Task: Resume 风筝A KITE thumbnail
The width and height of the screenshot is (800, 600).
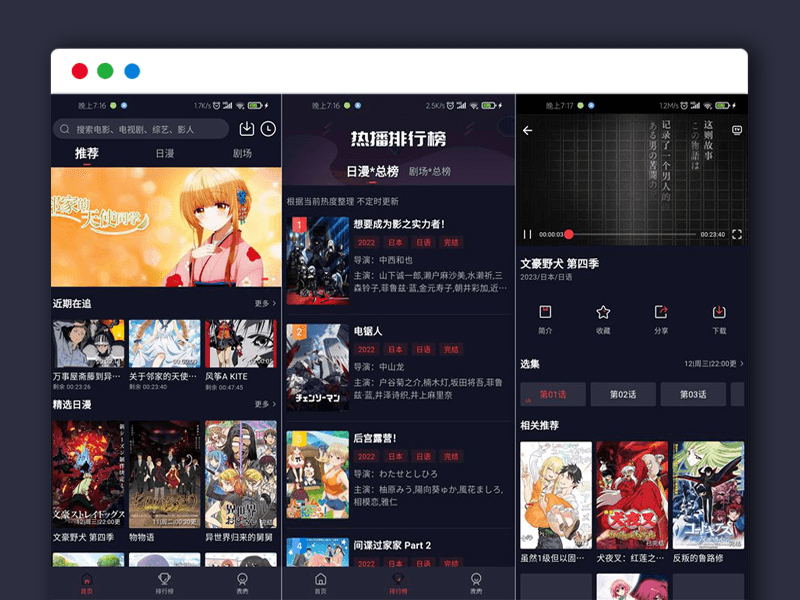Action: pos(240,343)
